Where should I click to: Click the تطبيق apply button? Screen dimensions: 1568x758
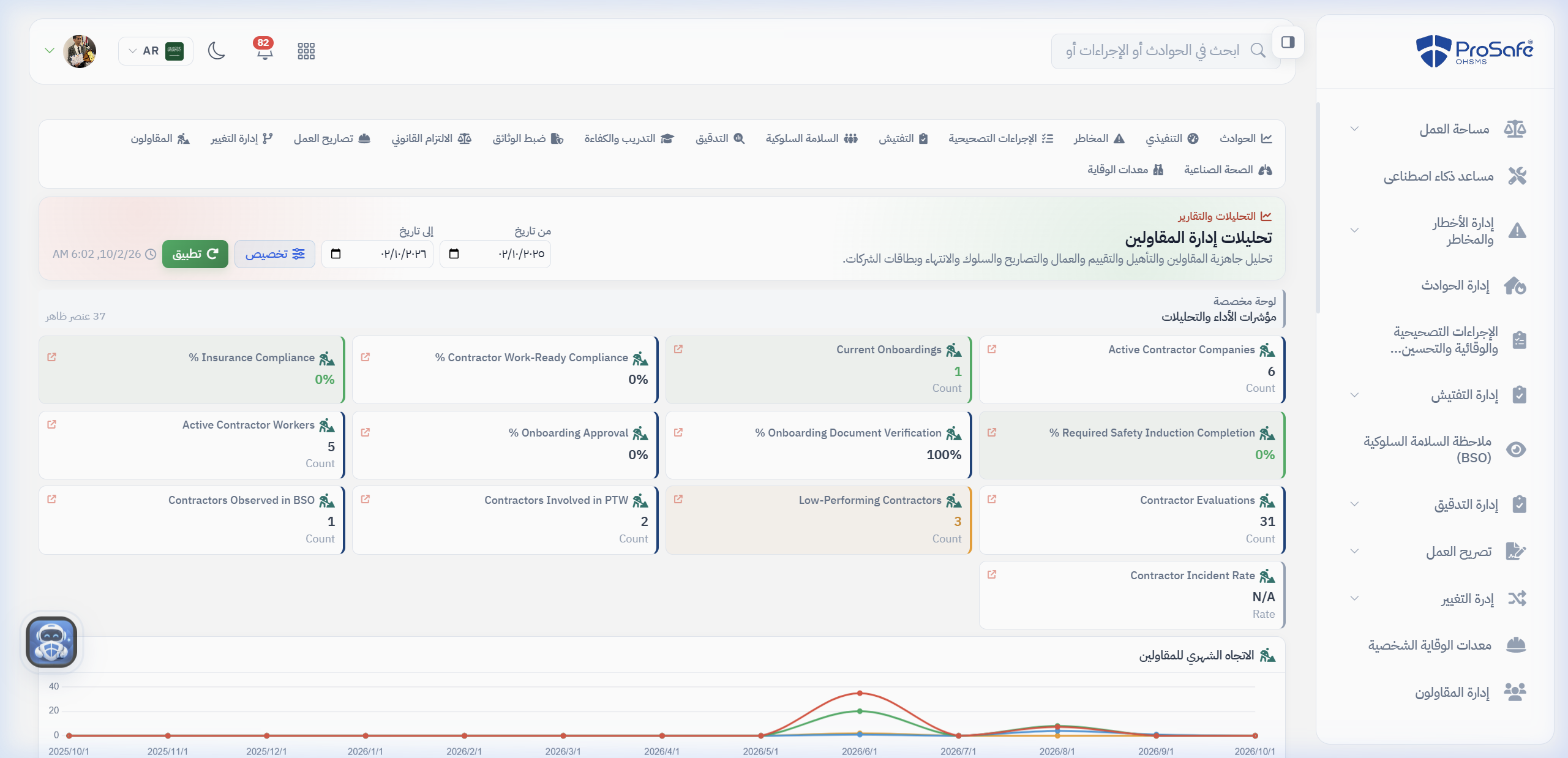point(195,254)
